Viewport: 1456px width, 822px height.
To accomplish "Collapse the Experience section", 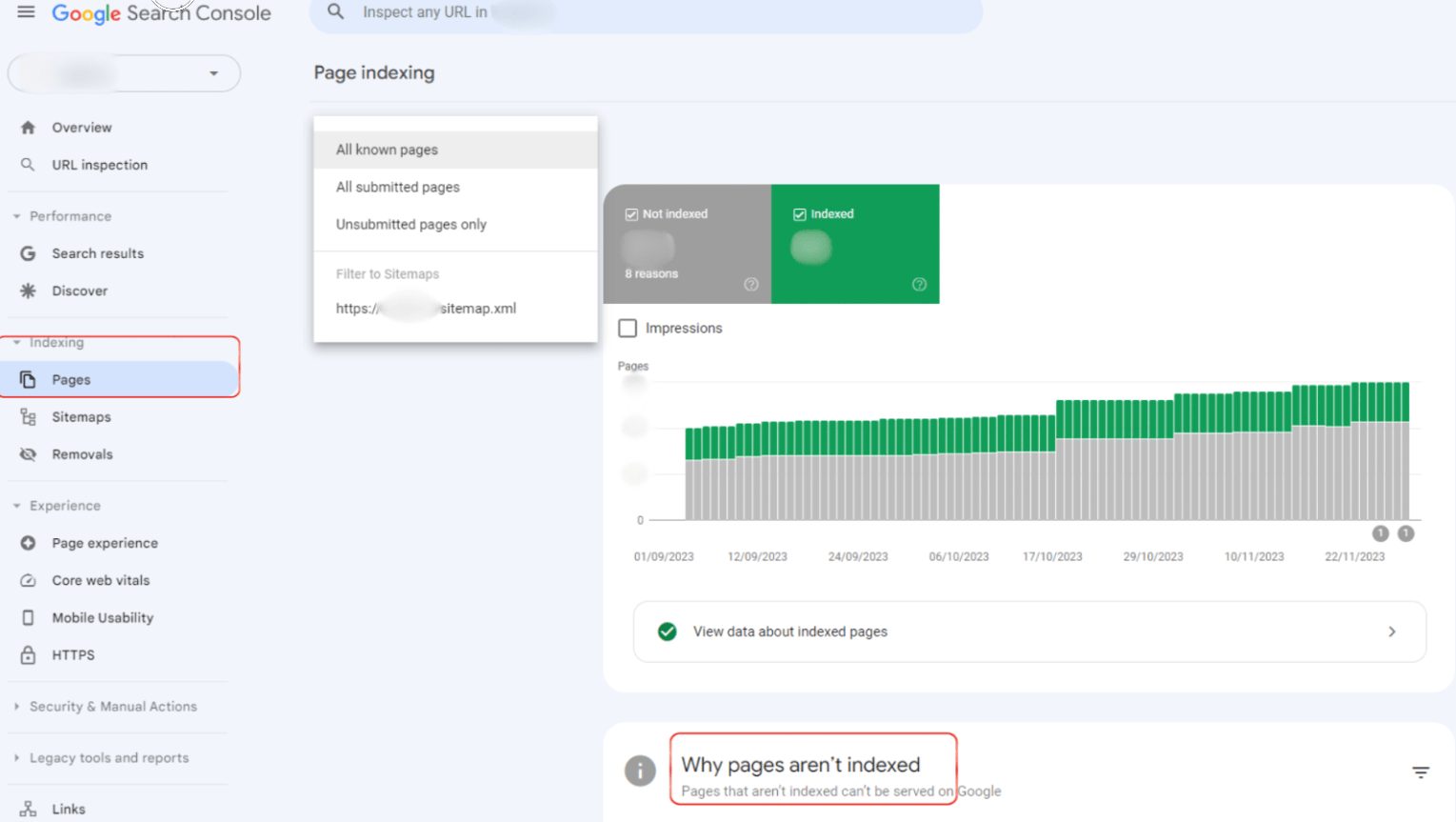I will pos(16,506).
